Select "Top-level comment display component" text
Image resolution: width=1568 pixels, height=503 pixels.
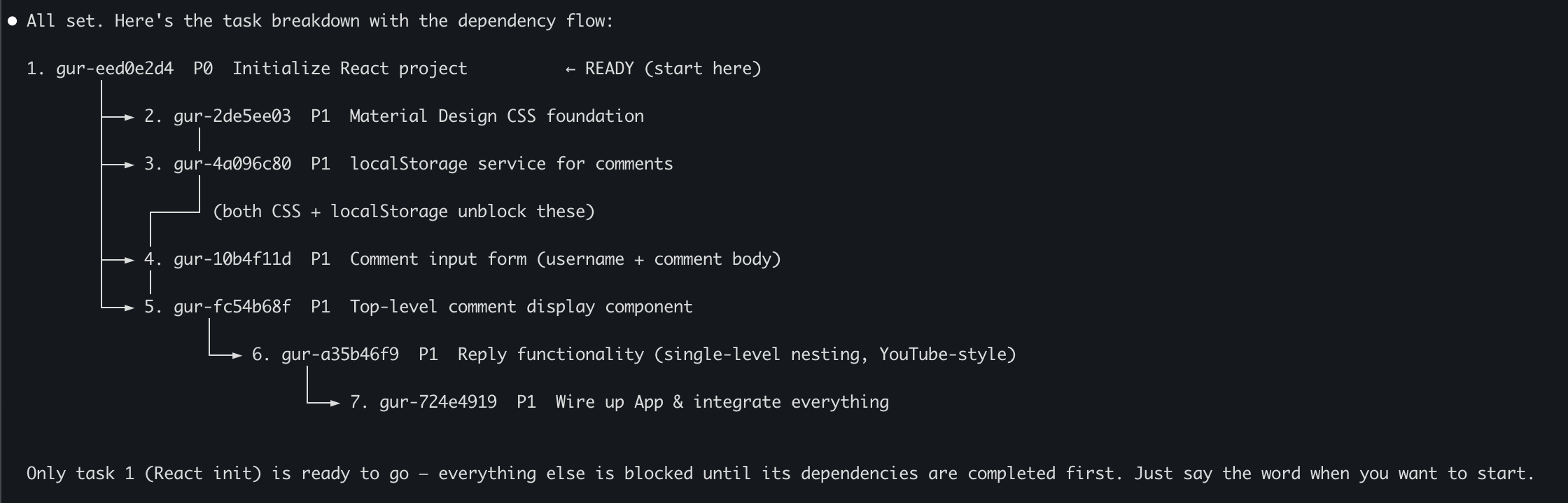[521, 307]
